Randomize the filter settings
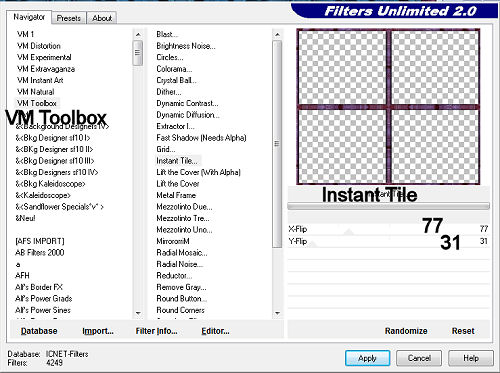 406,331
